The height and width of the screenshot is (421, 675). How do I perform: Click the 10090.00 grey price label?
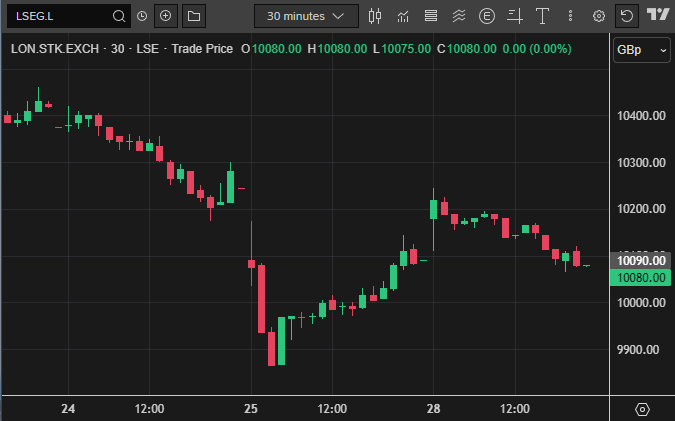click(x=641, y=261)
